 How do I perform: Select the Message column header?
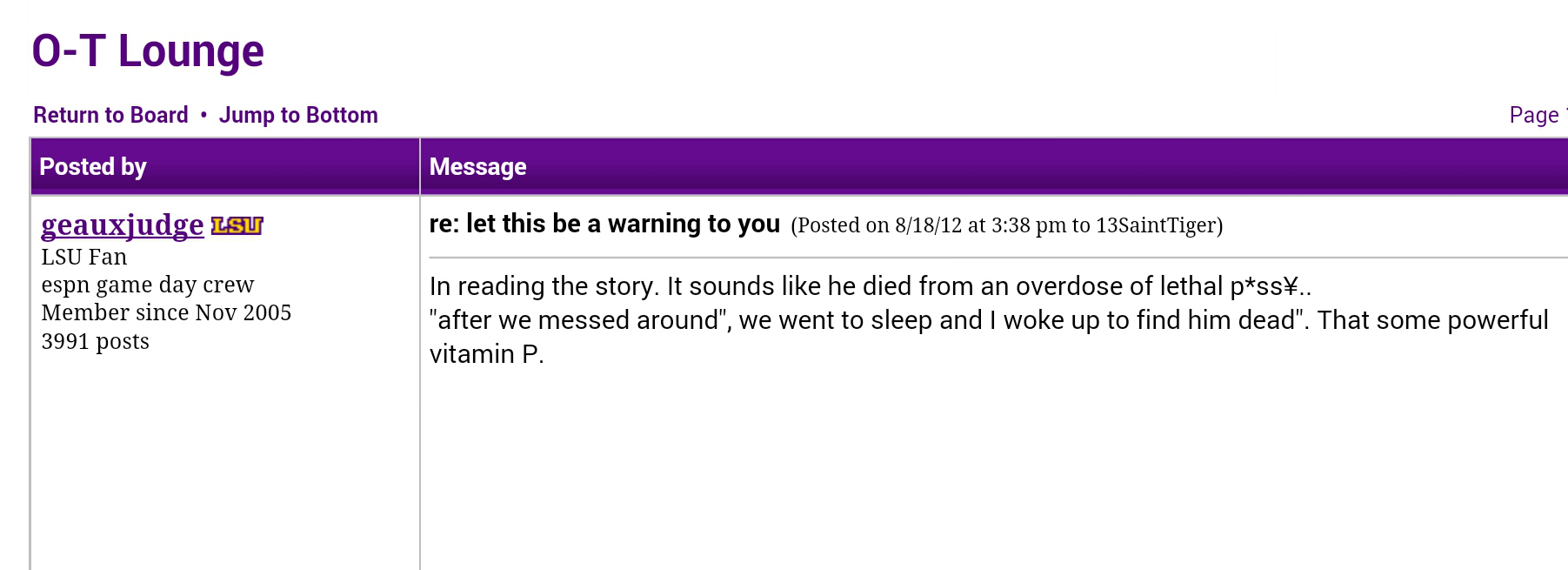pos(478,166)
